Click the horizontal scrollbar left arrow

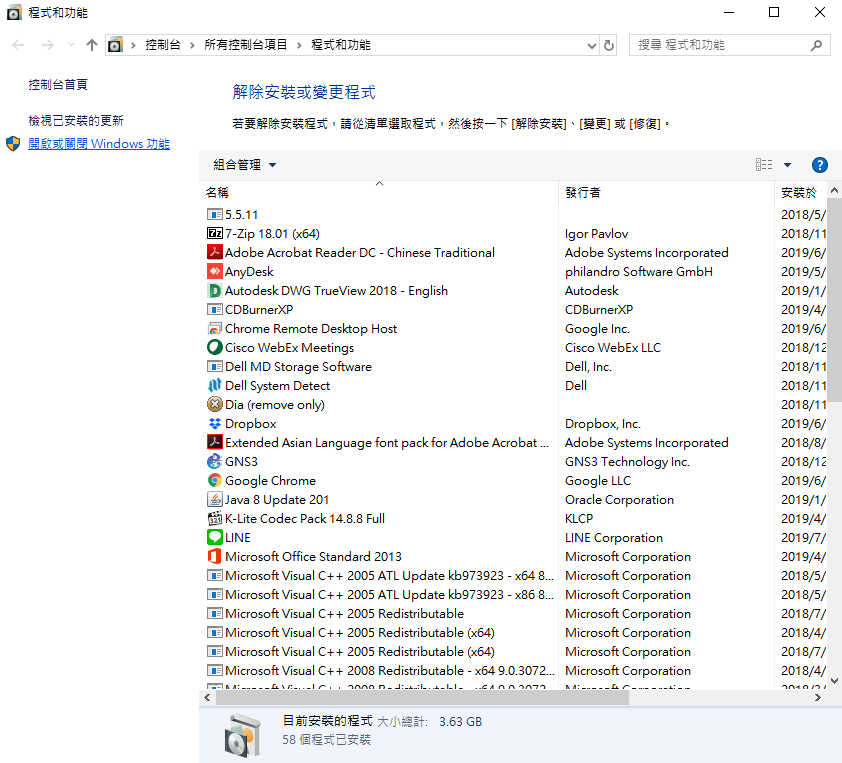pos(207,697)
